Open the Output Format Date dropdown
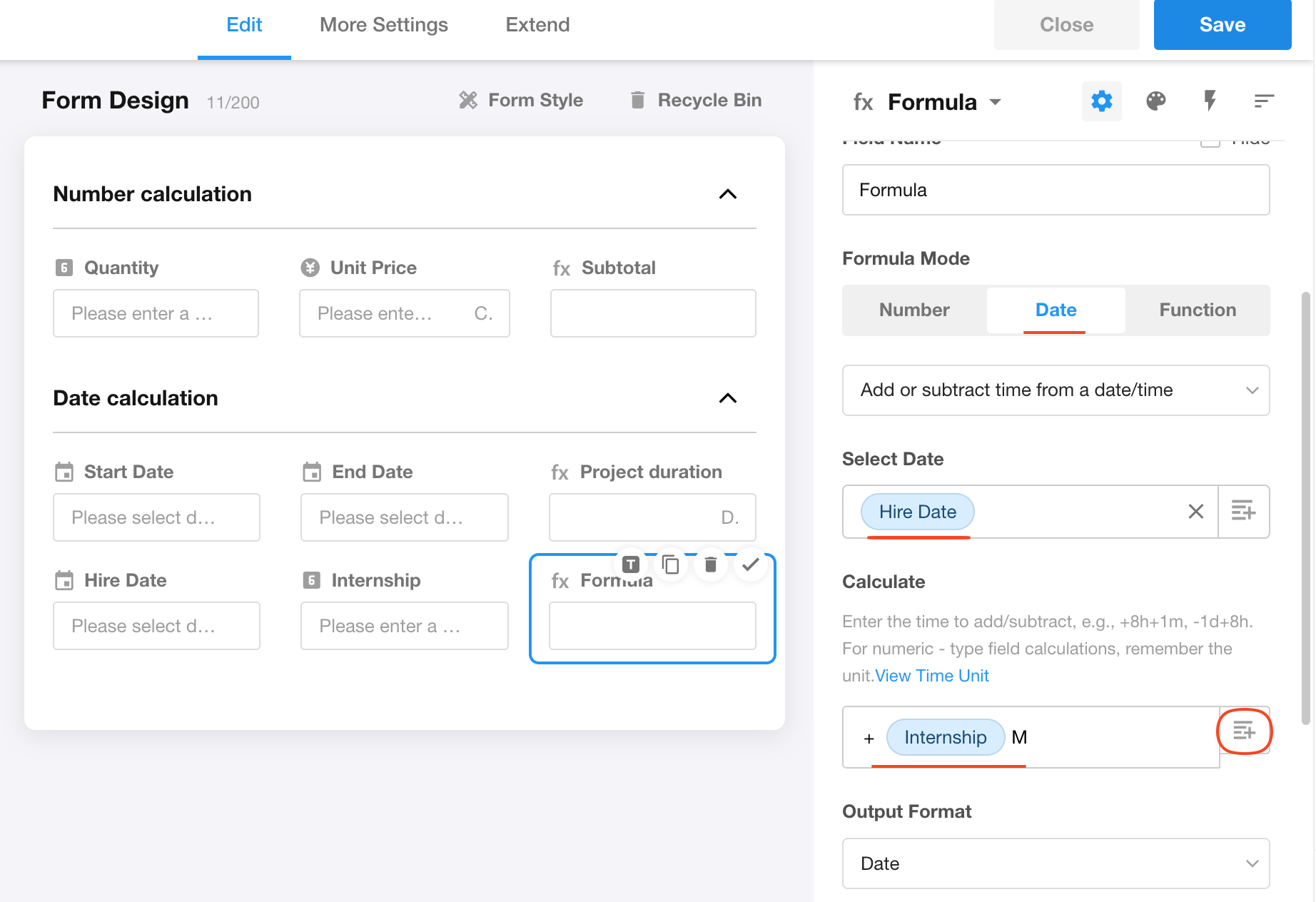 tap(1056, 863)
